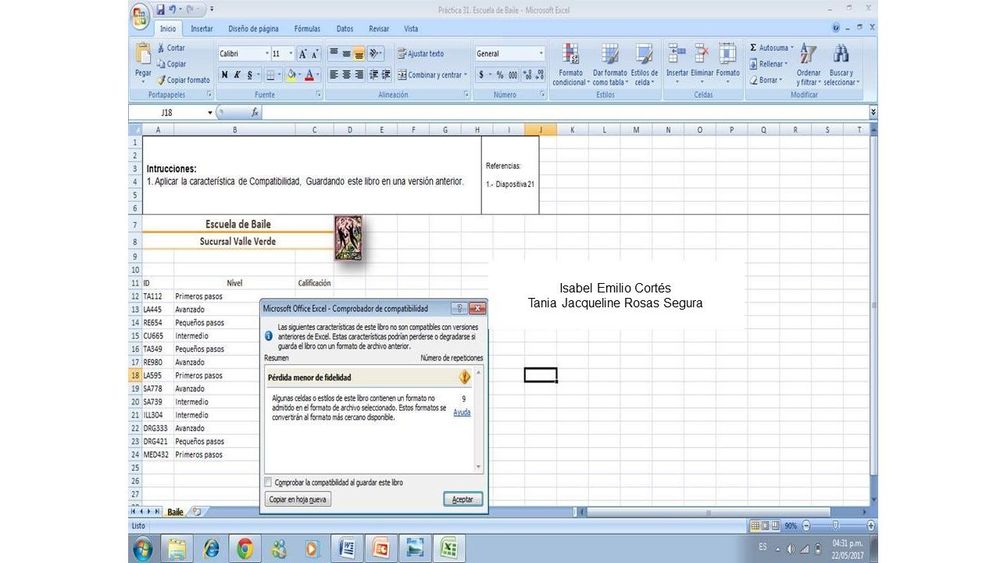Click the Office round button
The height and width of the screenshot is (563, 1000).
pyautogui.click(x=141, y=15)
